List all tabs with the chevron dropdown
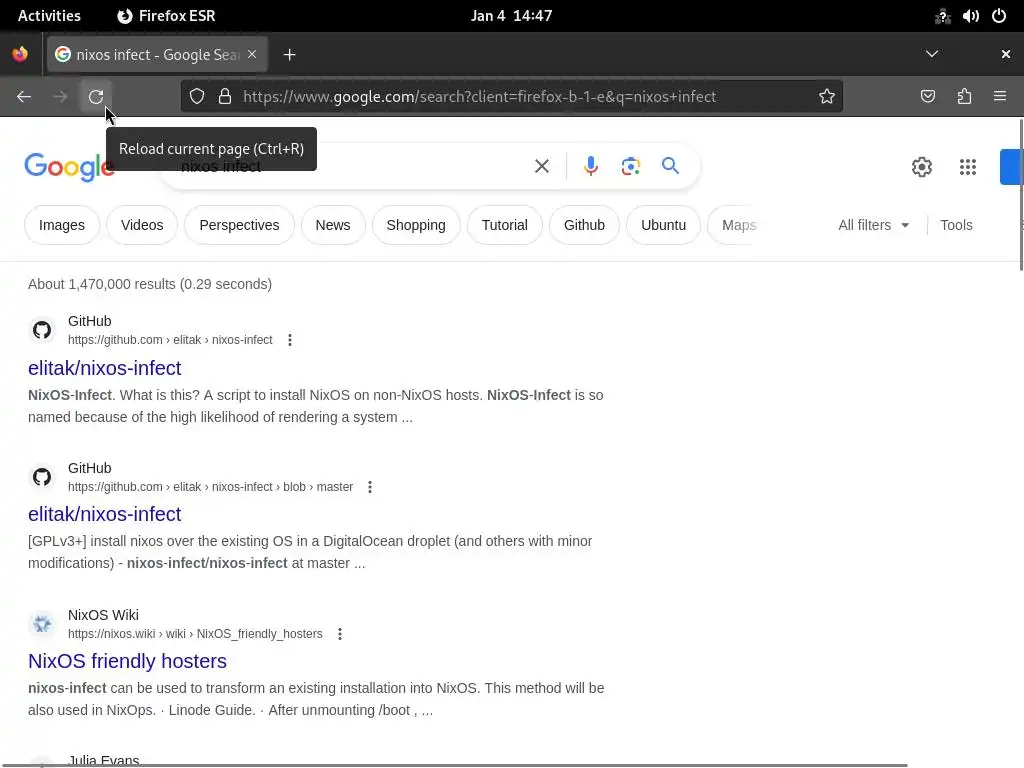The height and width of the screenshot is (768, 1024). click(x=932, y=54)
